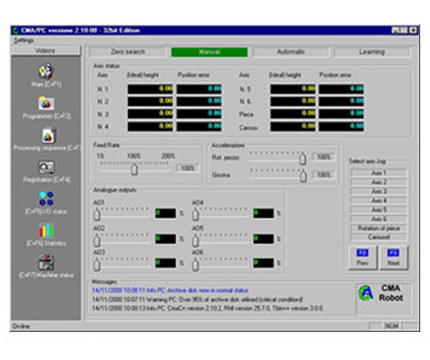Open the I/O status colored dots icon
The image size is (430, 360).
pos(46,198)
